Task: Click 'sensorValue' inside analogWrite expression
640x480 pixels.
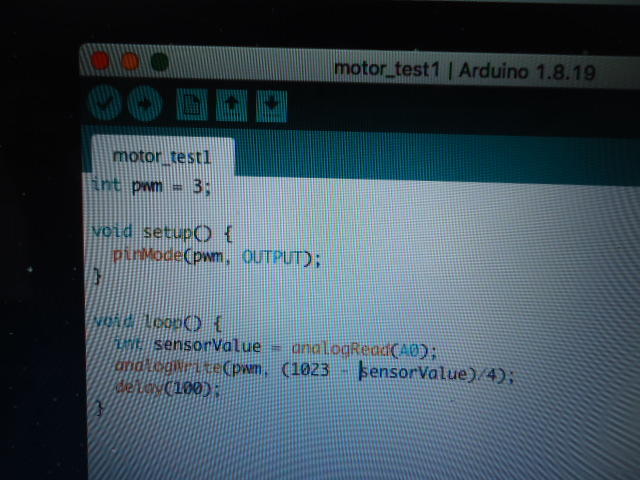Action: (x=413, y=373)
